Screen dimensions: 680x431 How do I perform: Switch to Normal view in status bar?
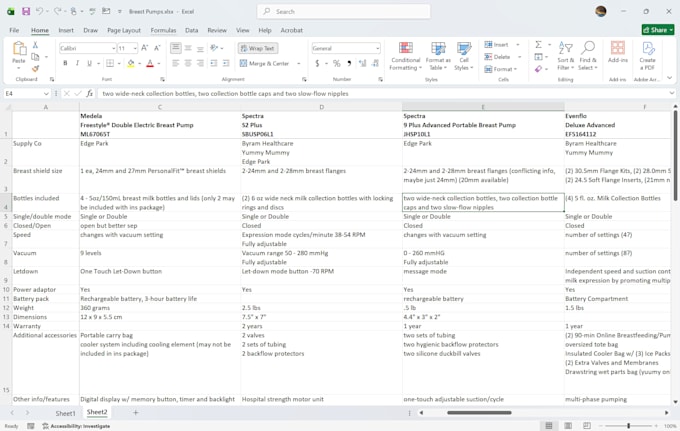coord(549,426)
